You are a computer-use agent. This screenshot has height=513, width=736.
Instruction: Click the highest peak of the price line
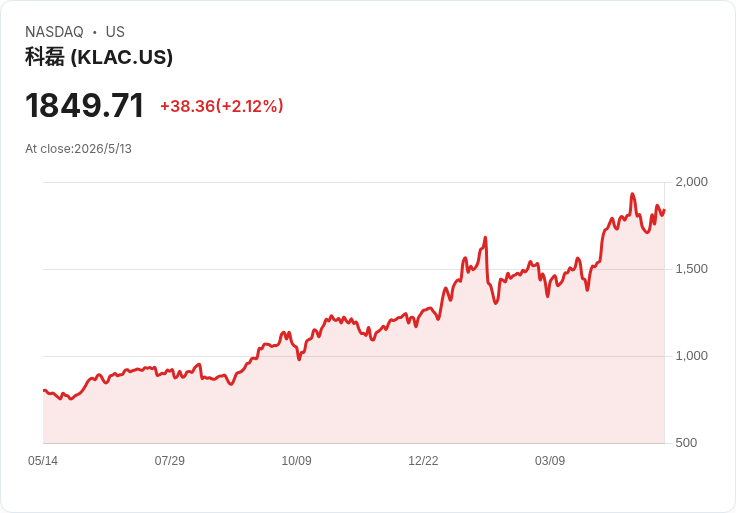[x=632, y=194]
